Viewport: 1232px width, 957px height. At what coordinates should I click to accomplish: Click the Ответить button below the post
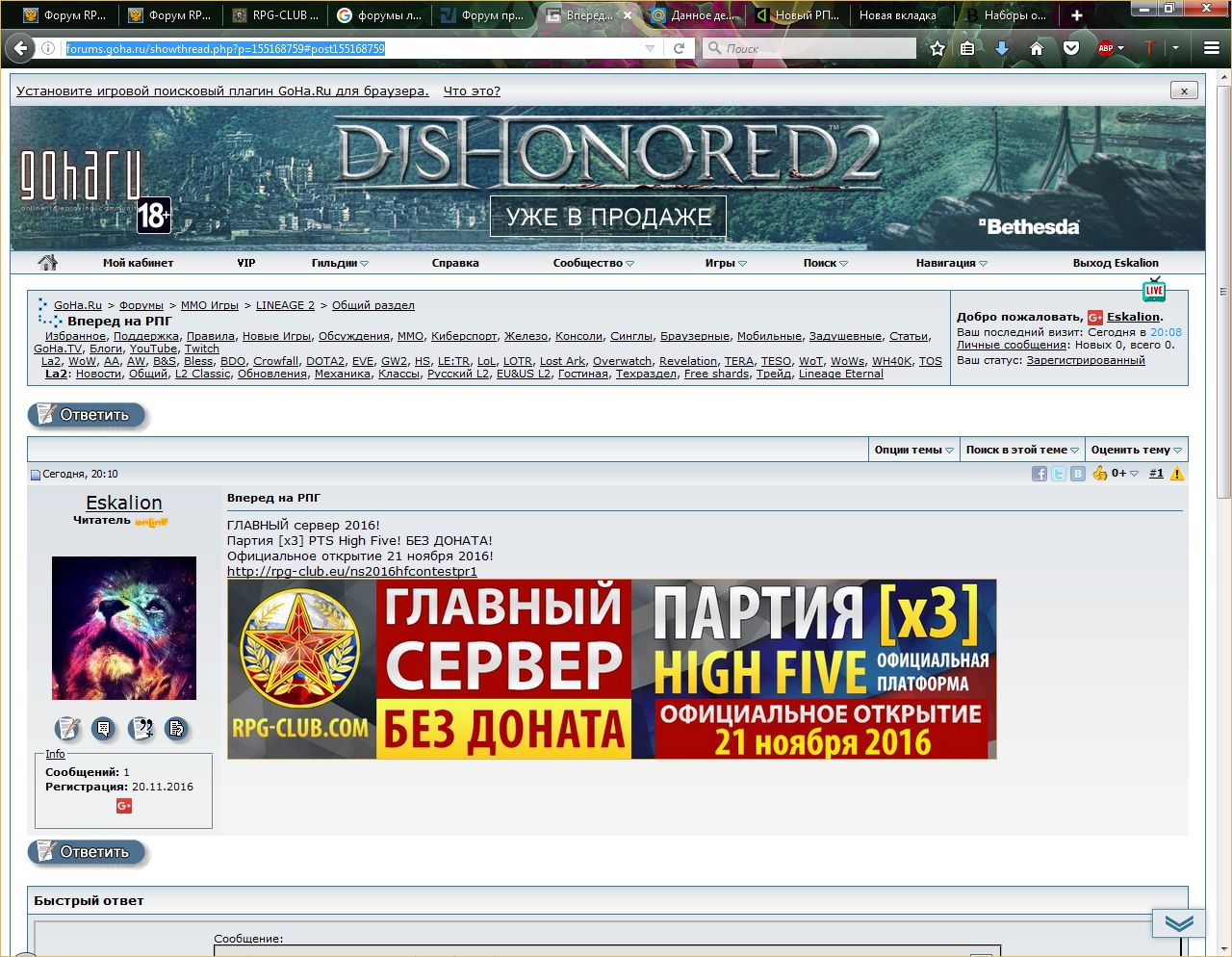[88, 852]
